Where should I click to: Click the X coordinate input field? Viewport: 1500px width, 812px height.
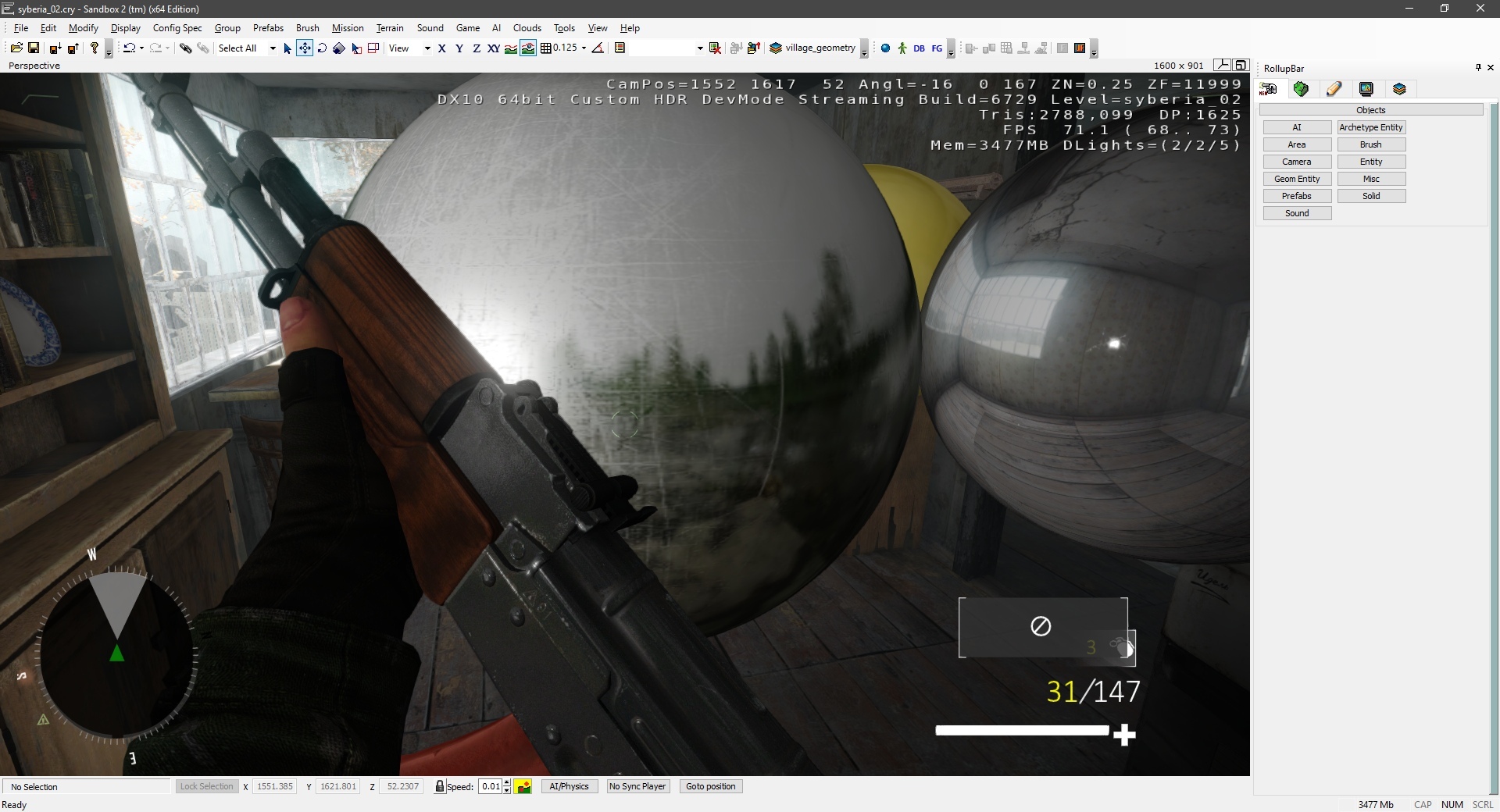(x=274, y=786)
